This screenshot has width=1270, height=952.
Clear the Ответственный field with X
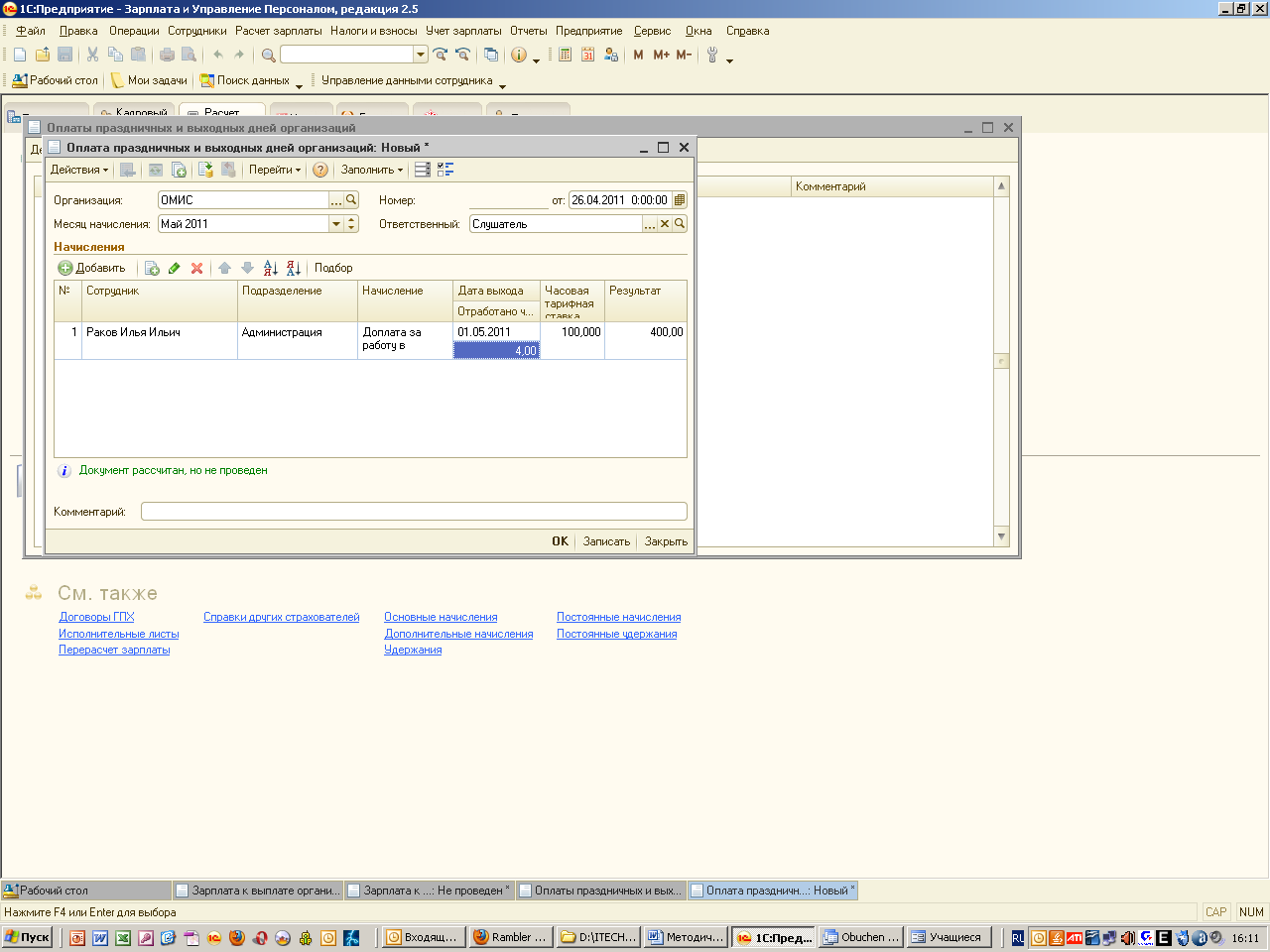click(665, 224)
